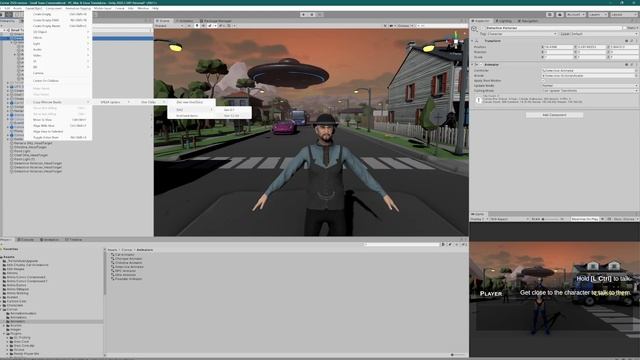Toggle the GameObject active checkbox in Inspector
This screenshot has width=640, height=360.
[x=482, y=28]
